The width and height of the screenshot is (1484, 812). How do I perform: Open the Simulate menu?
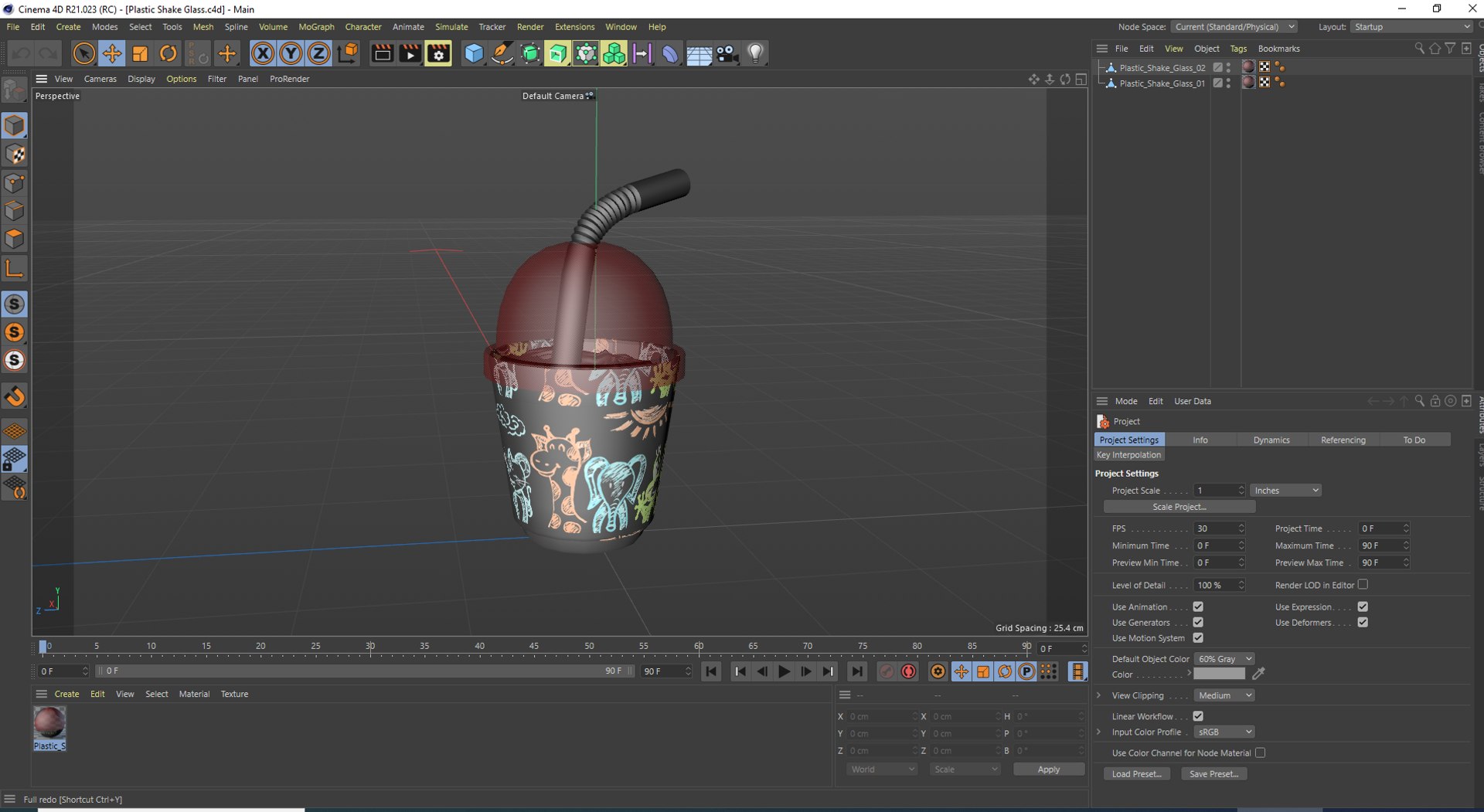(451, 26)
